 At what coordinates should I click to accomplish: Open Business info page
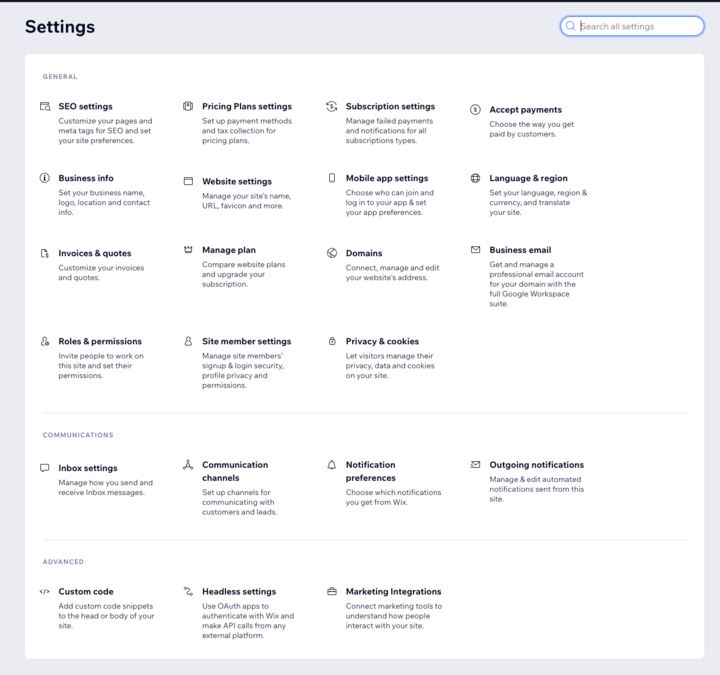(86, 178)
